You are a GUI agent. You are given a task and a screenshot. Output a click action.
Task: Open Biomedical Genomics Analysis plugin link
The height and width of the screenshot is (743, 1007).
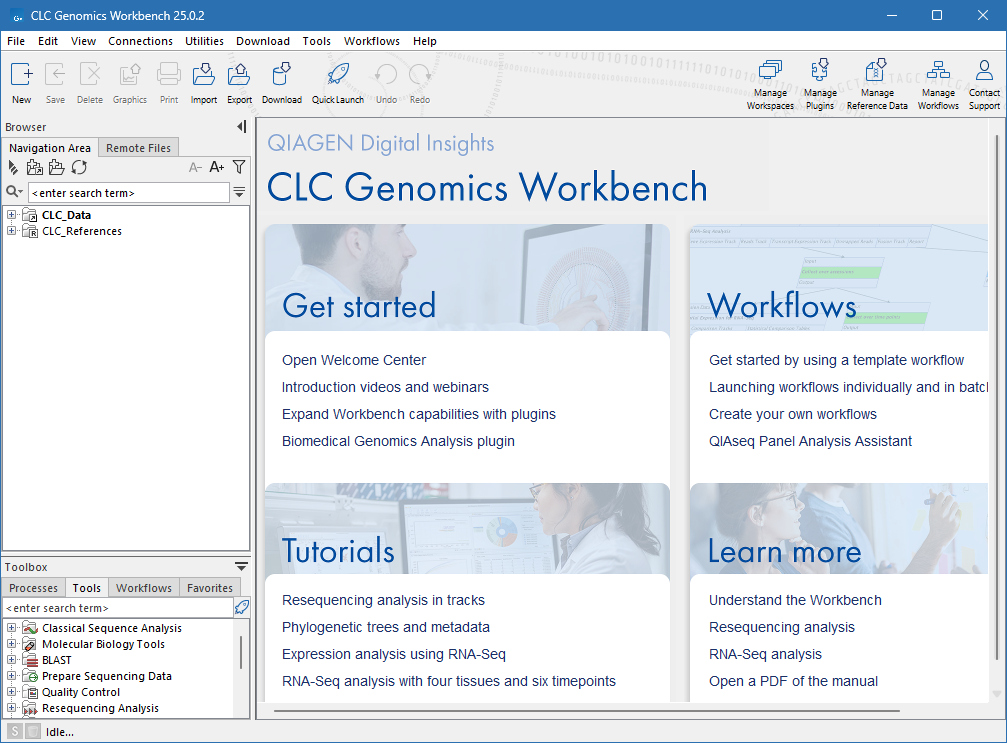[x=398, y=441]
